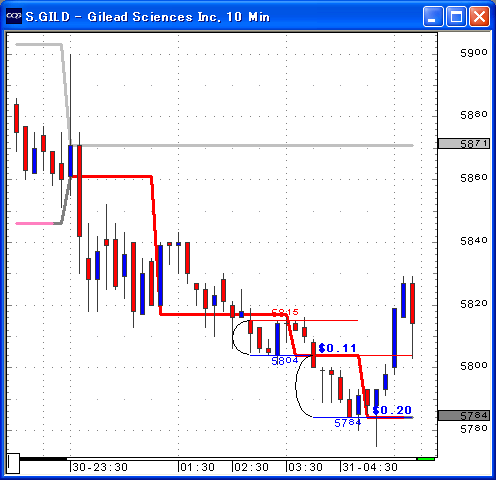Close the Gilead Sciences chart window
This screenshot has width=496, height=480.
pos(479,16)
